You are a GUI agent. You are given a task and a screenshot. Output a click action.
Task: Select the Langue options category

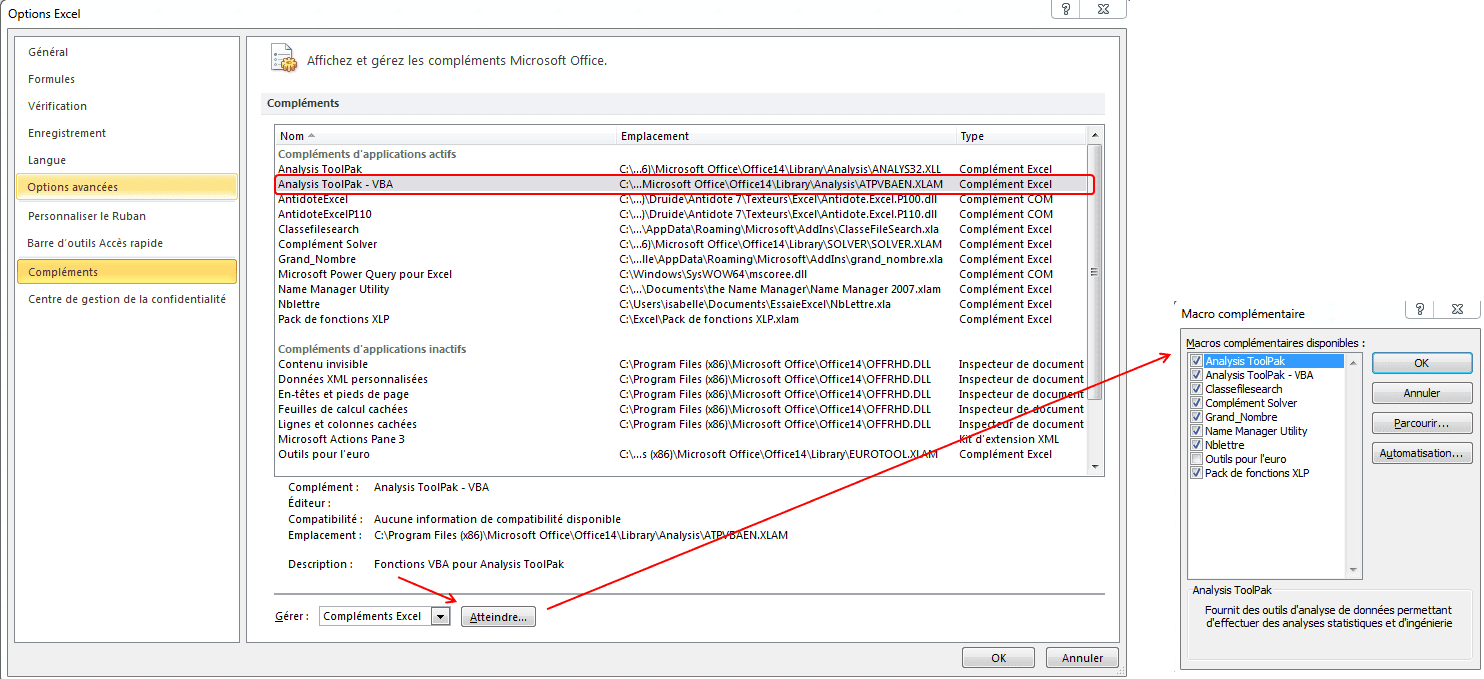pyautogui.click(x=127, y=160)
